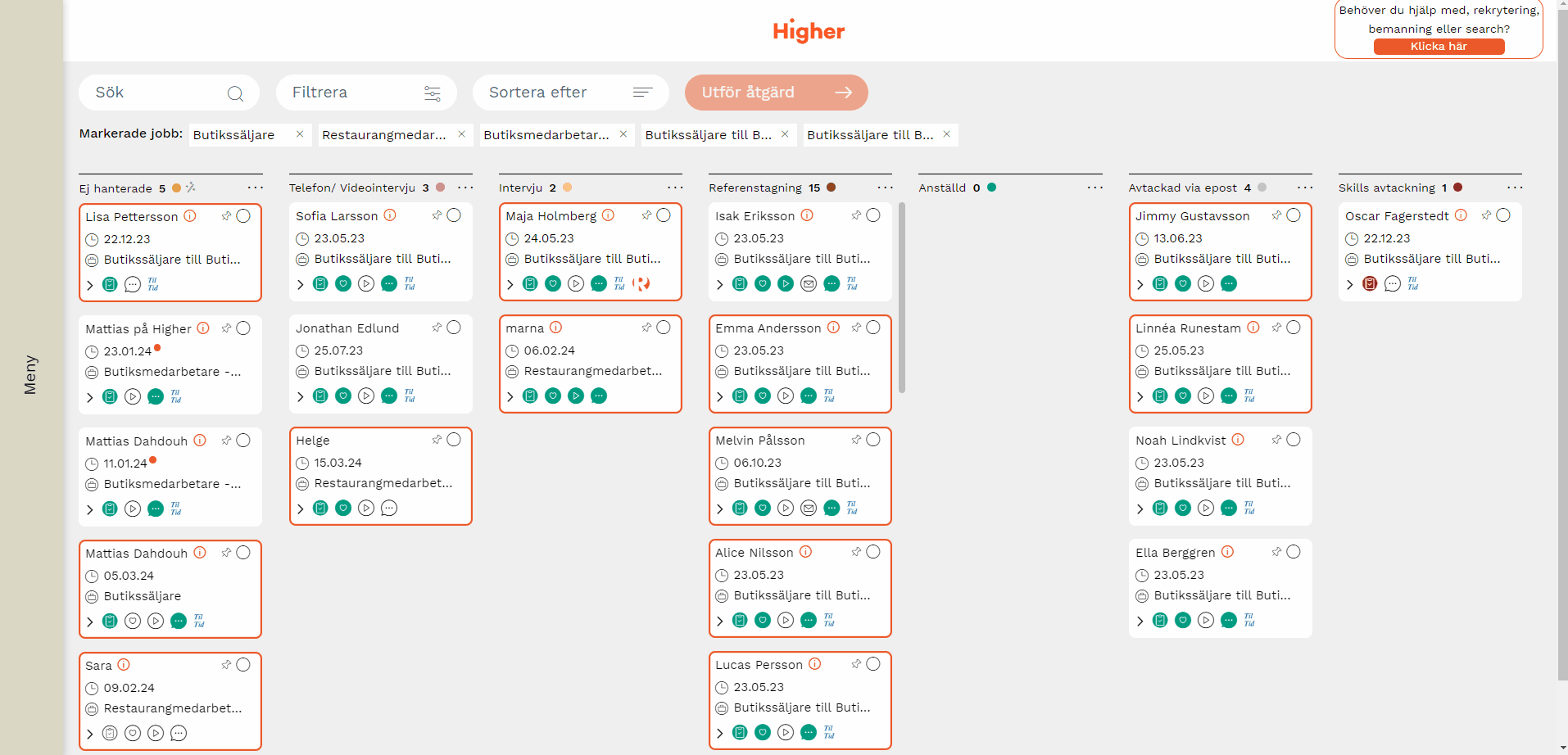Expand Sara's card with the chevron
Image resolution: width=1568 pixels, height=755 pixels.
point(90,735)
